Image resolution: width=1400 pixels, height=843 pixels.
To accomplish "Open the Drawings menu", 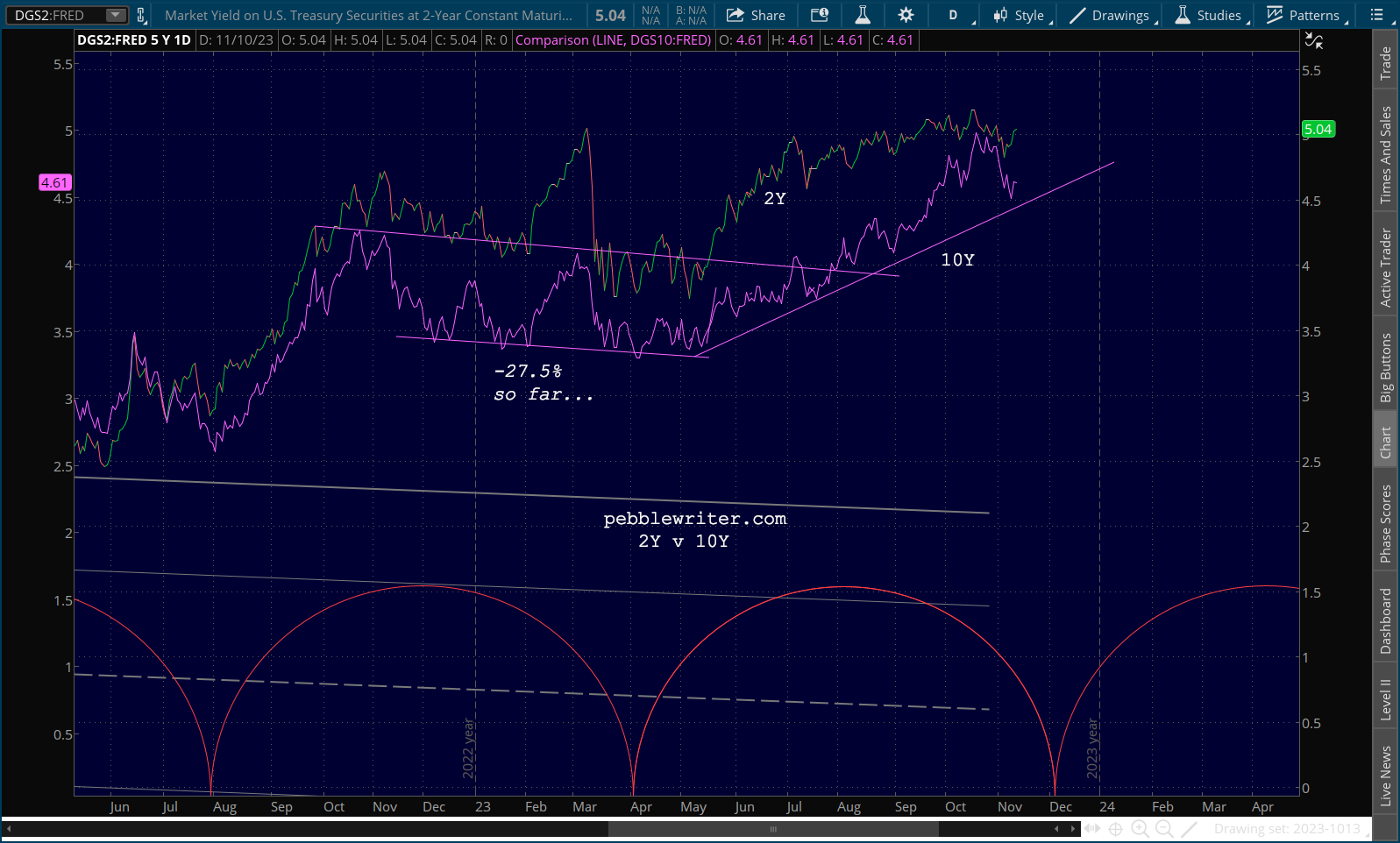I will pos(1113,15).
